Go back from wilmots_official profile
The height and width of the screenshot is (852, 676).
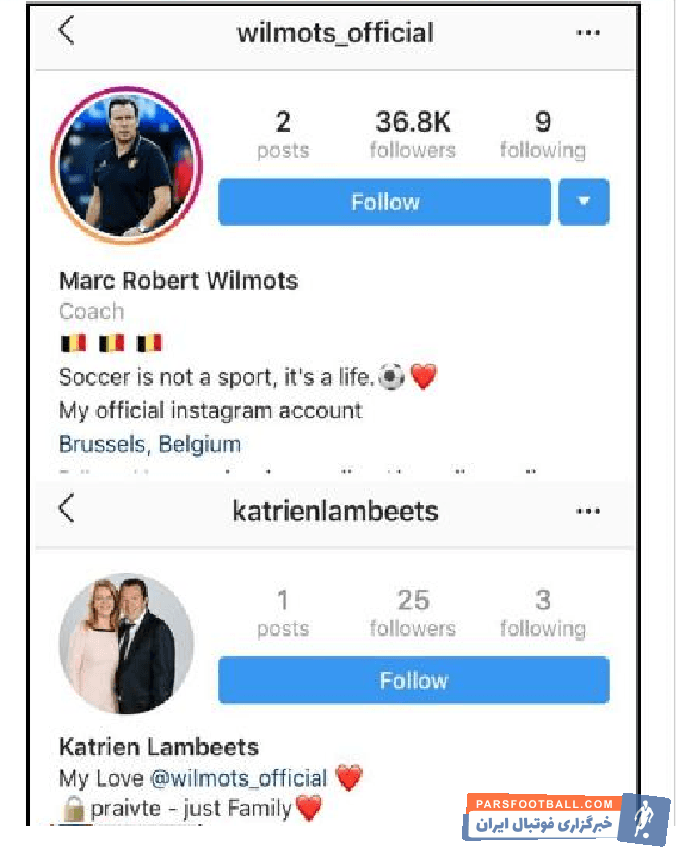[66, 31]
